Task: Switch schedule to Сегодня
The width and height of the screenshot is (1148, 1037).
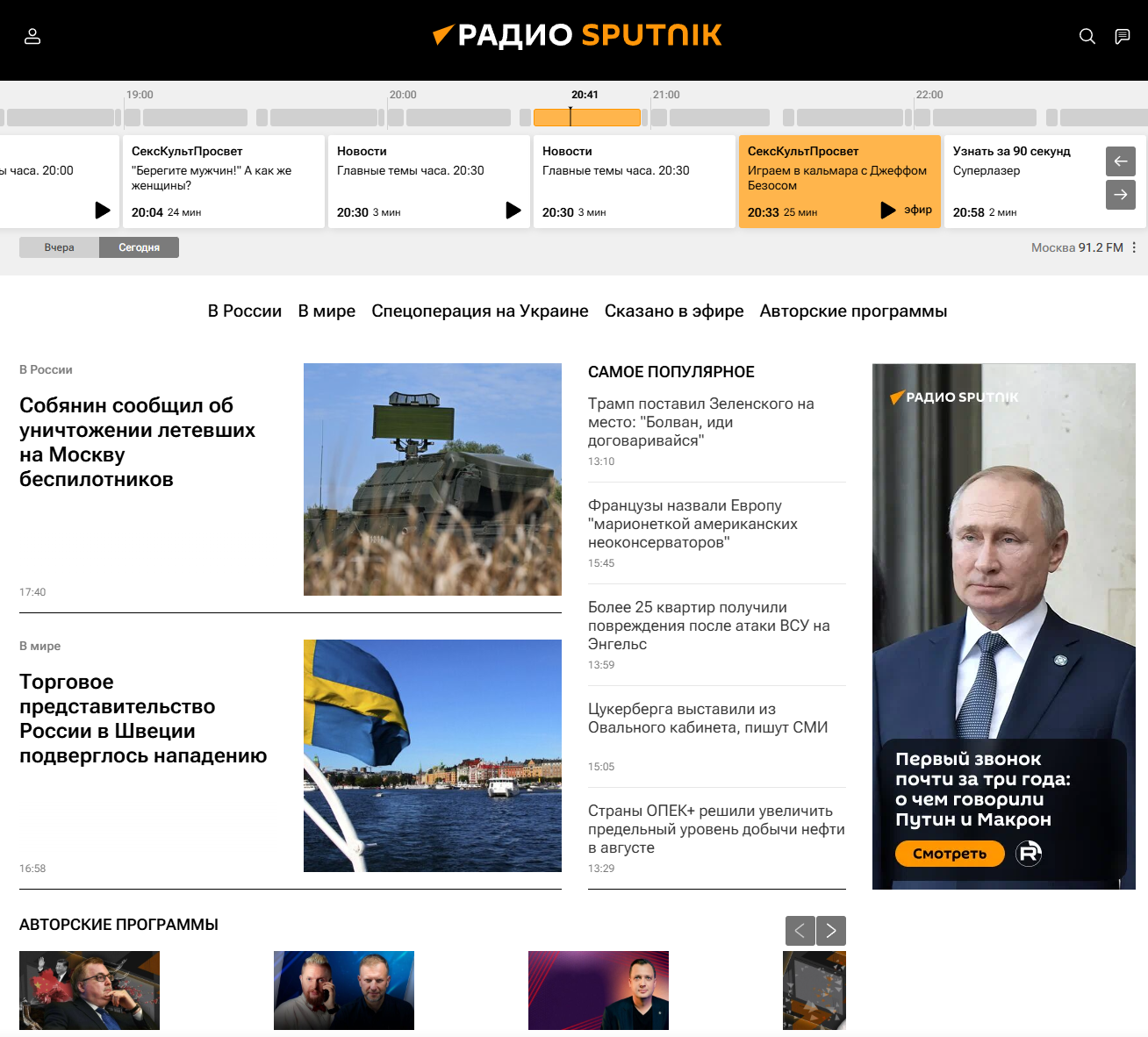Action: [140, 247]
